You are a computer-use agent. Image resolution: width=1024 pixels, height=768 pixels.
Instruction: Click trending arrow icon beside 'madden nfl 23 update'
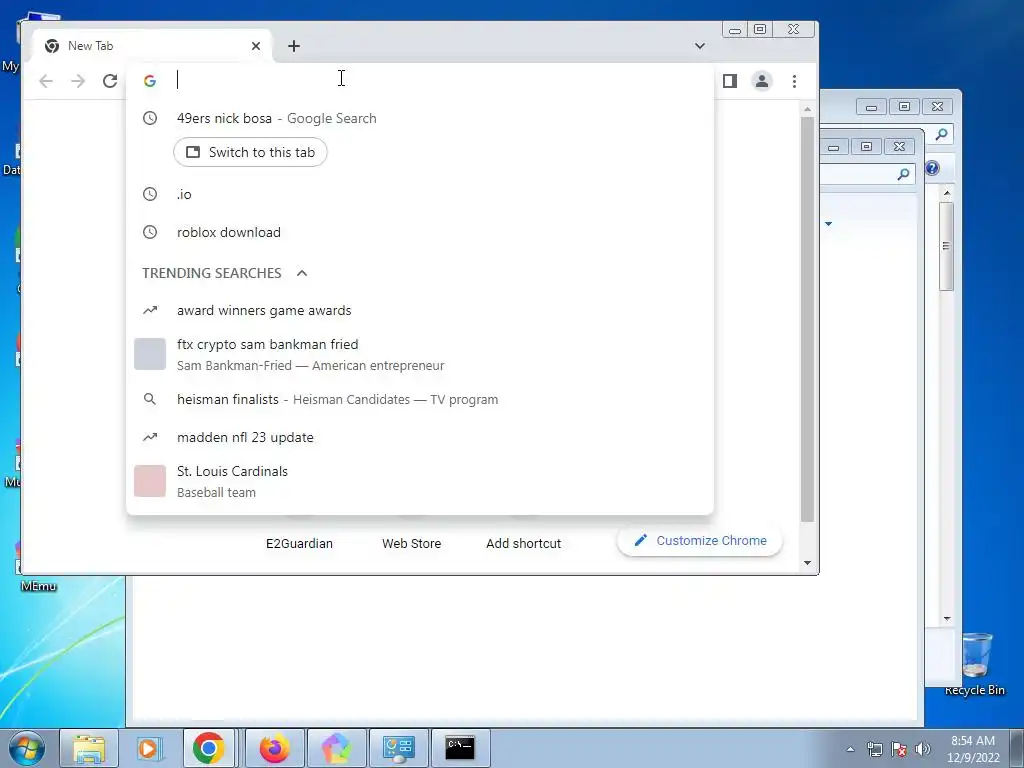click(x=150, y=437)
